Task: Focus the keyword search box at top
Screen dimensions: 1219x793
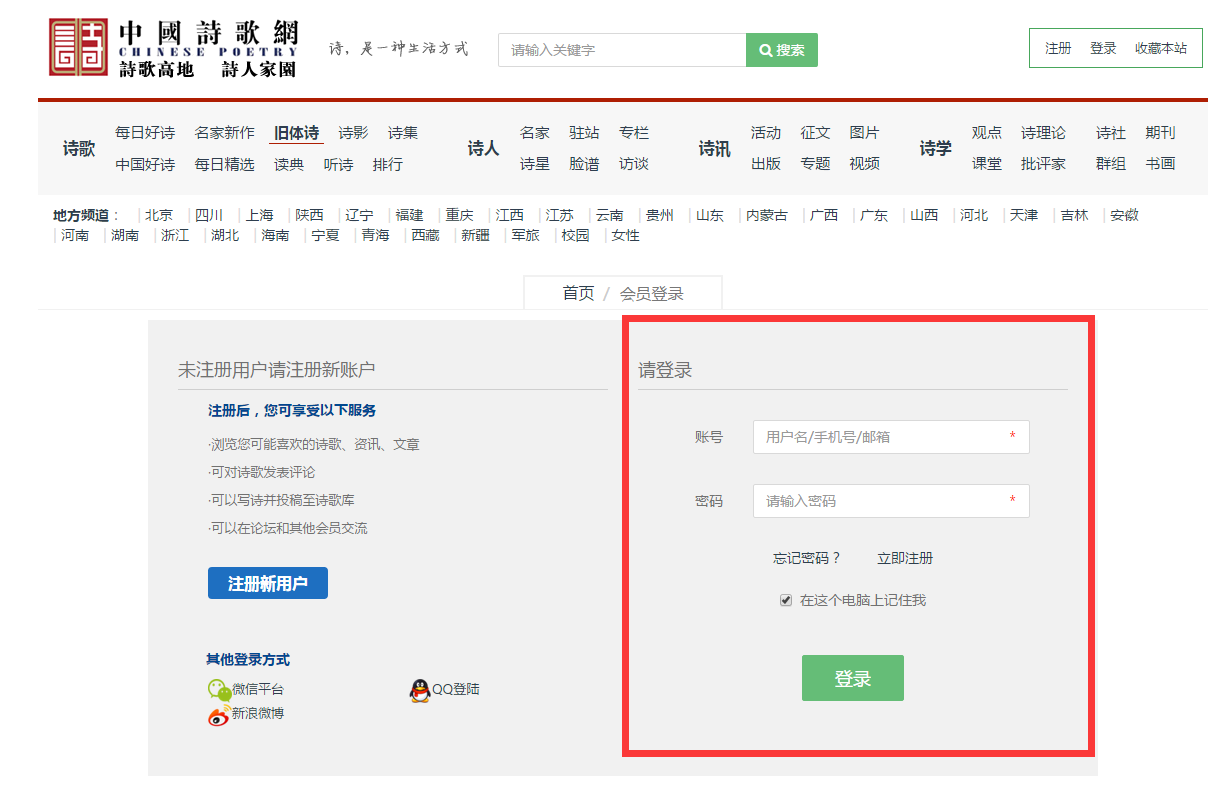Action: [622, 50]
